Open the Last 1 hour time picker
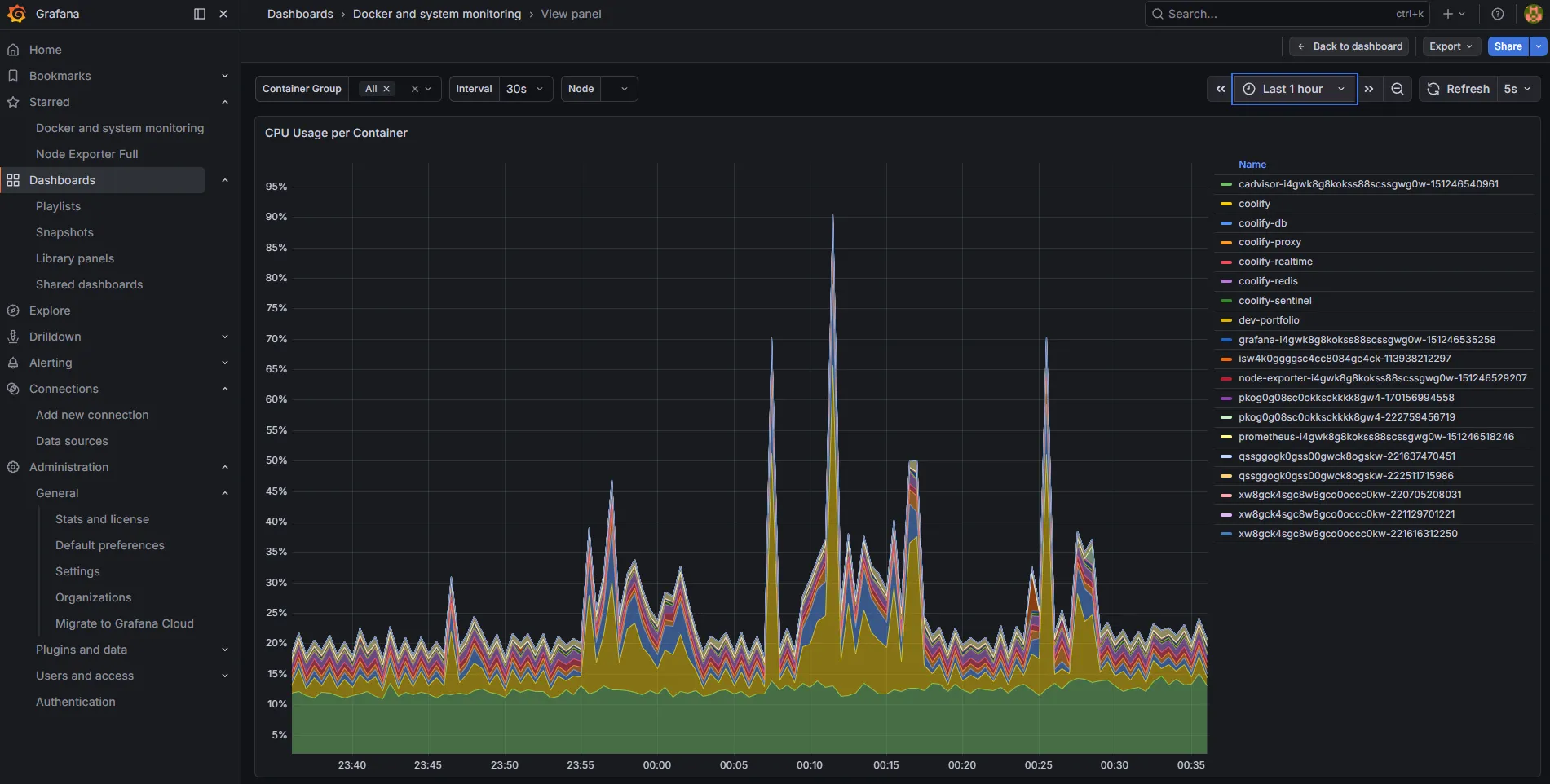 1294,89
